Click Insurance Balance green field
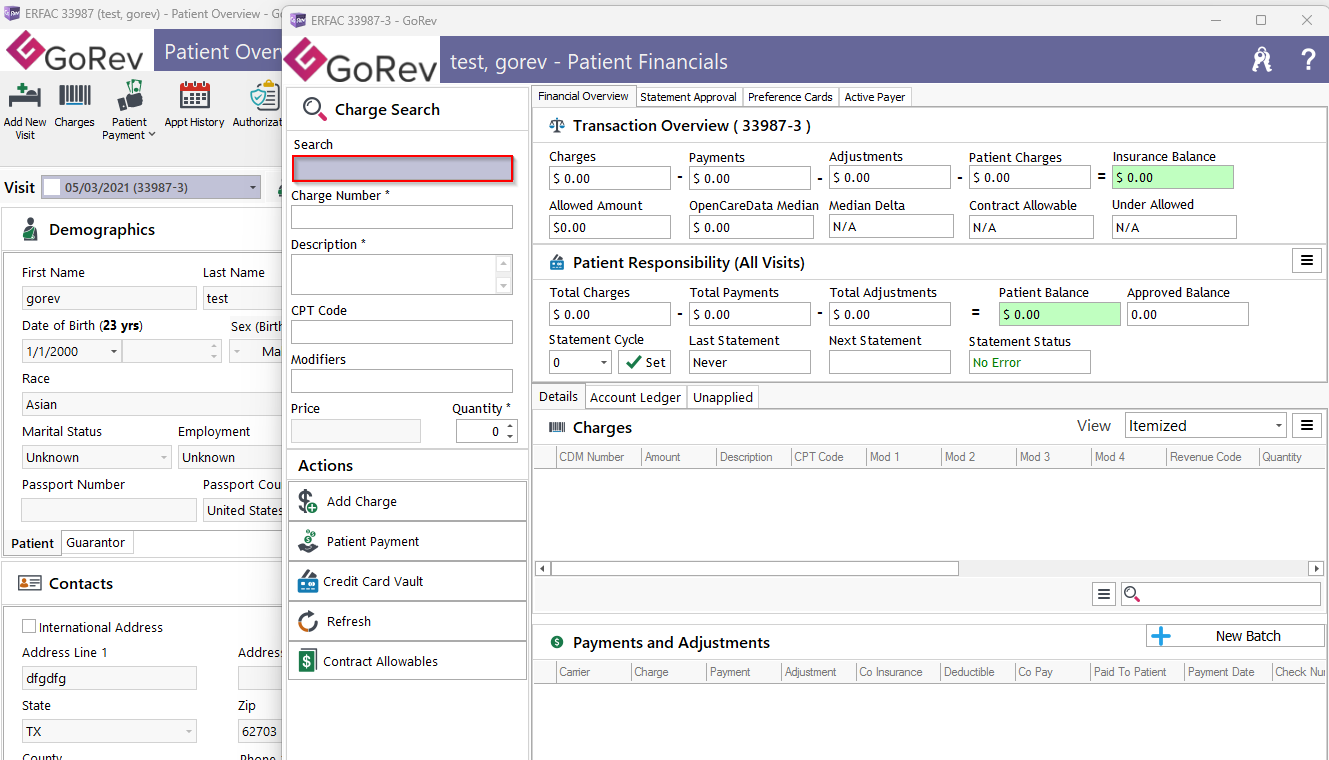Viewport: 1329px width, 760px height. [x=1173, y=177]
